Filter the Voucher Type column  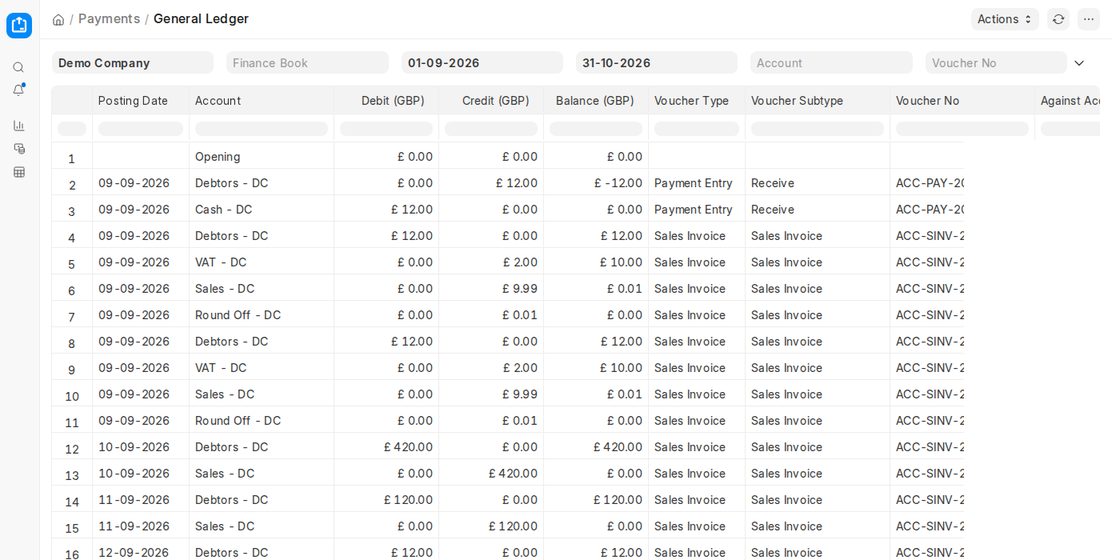pyautogui.click(x=697, y=129)
